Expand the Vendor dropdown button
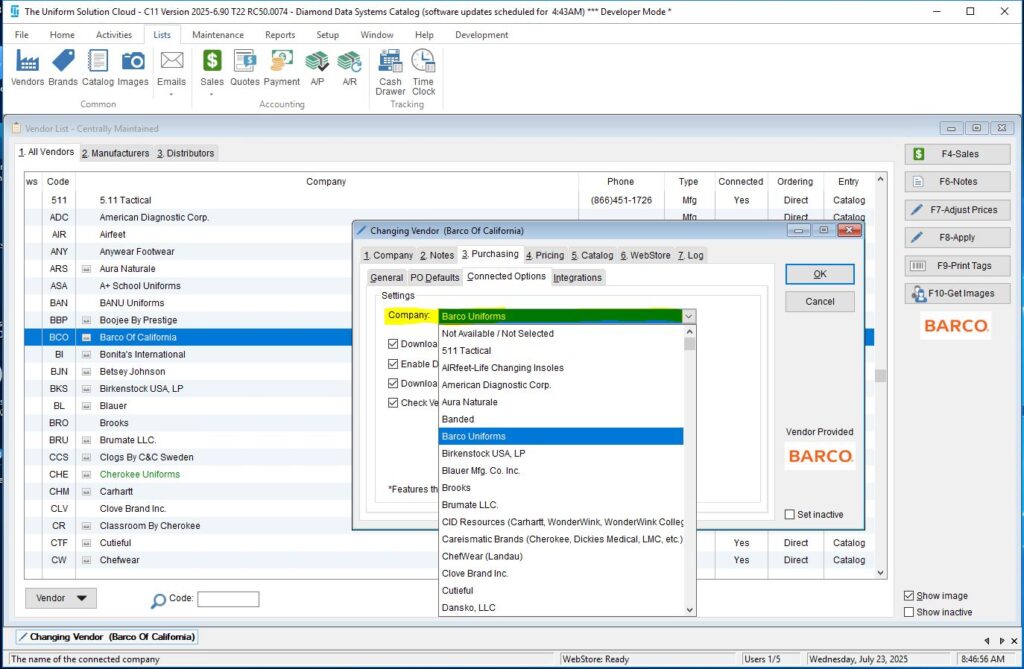This screenshot has width=1024, height=669. coord(60,598)
